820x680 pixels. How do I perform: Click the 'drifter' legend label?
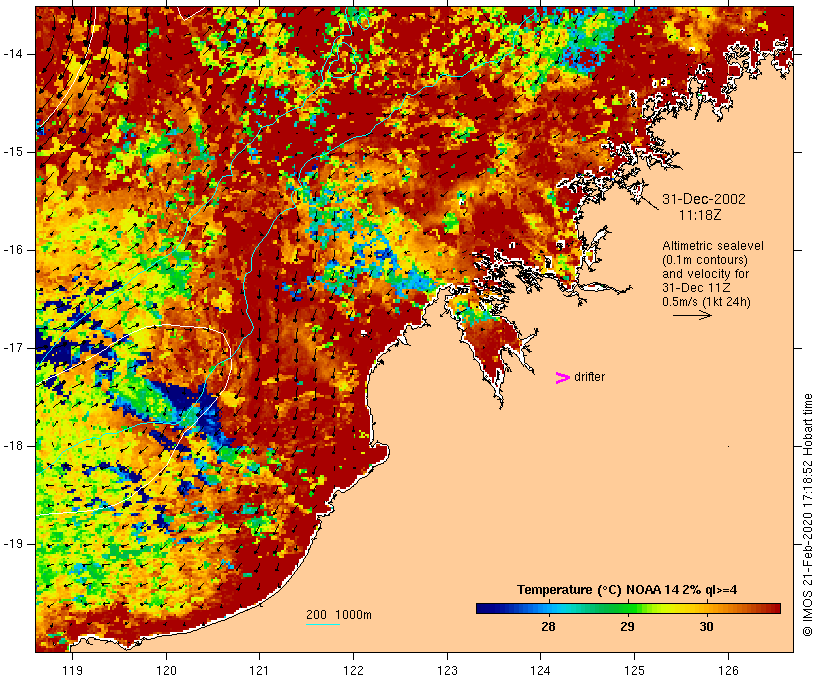point(589,377)
